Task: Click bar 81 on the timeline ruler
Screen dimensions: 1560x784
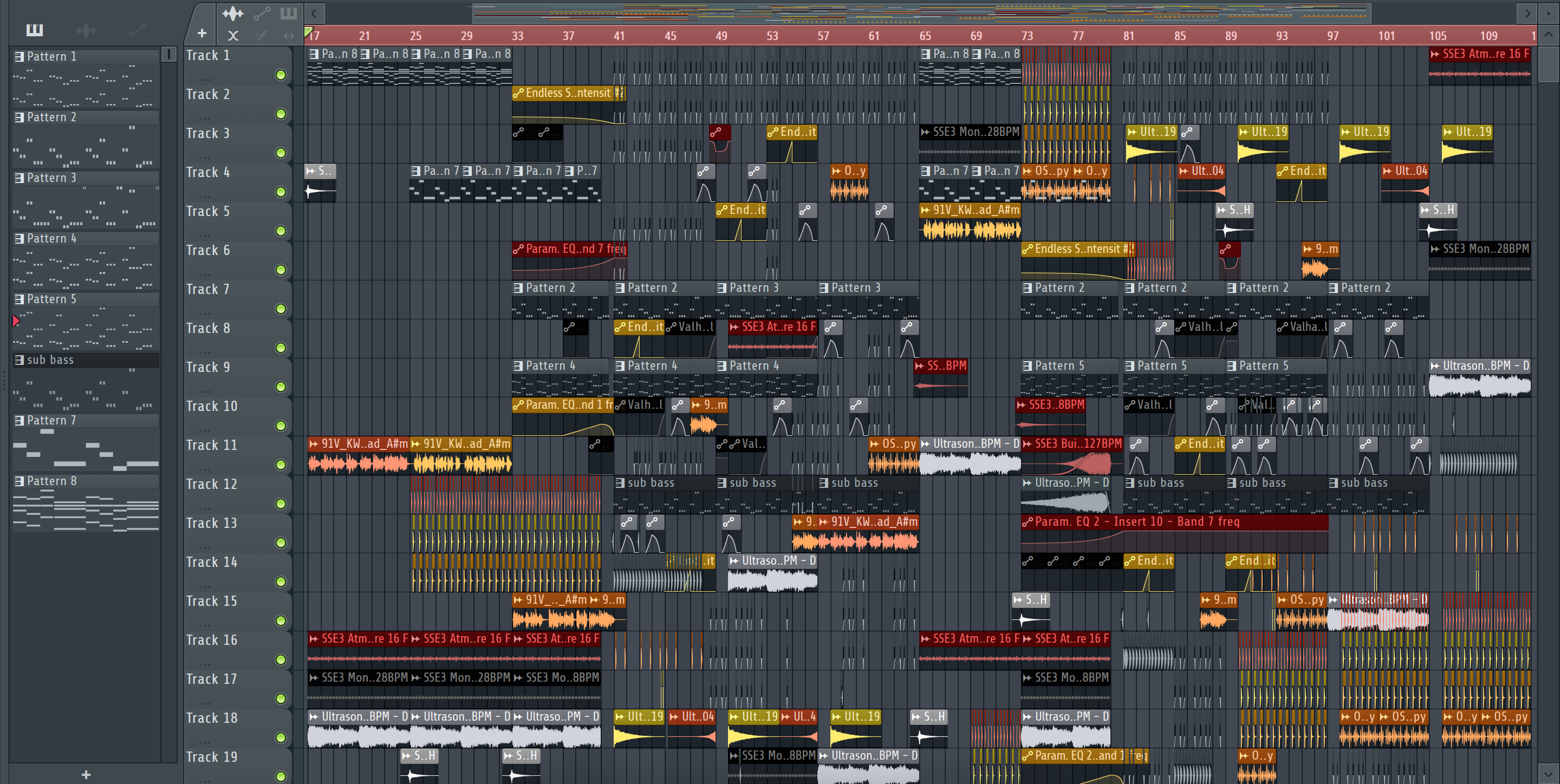Action: pyautogui.click(x=1128, y=36)
